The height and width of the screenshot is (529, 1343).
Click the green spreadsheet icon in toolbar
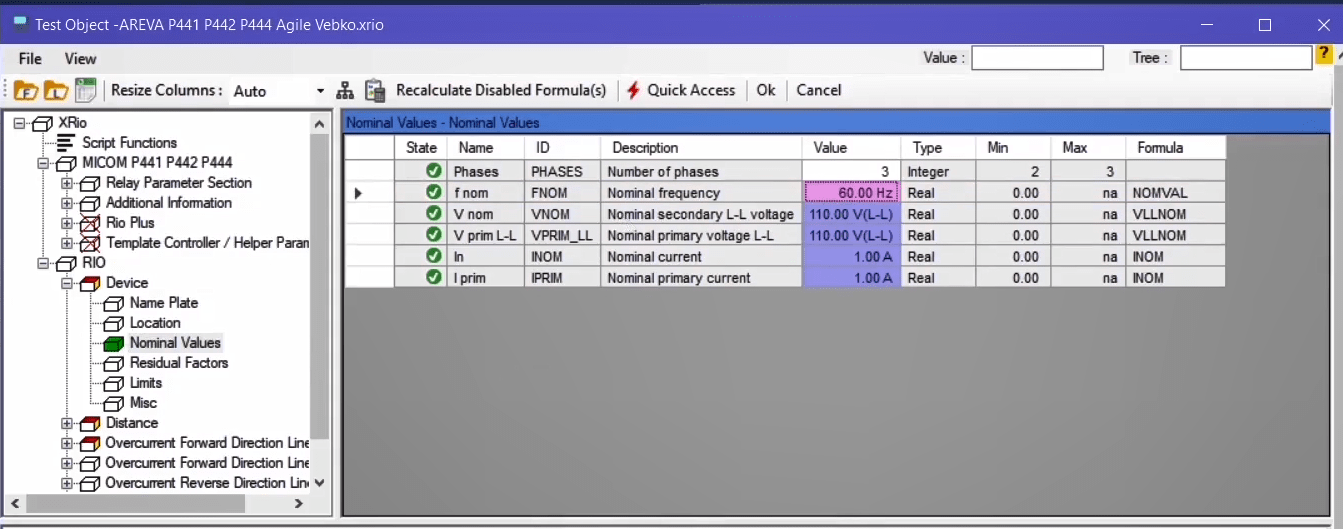tap(86, 90)
